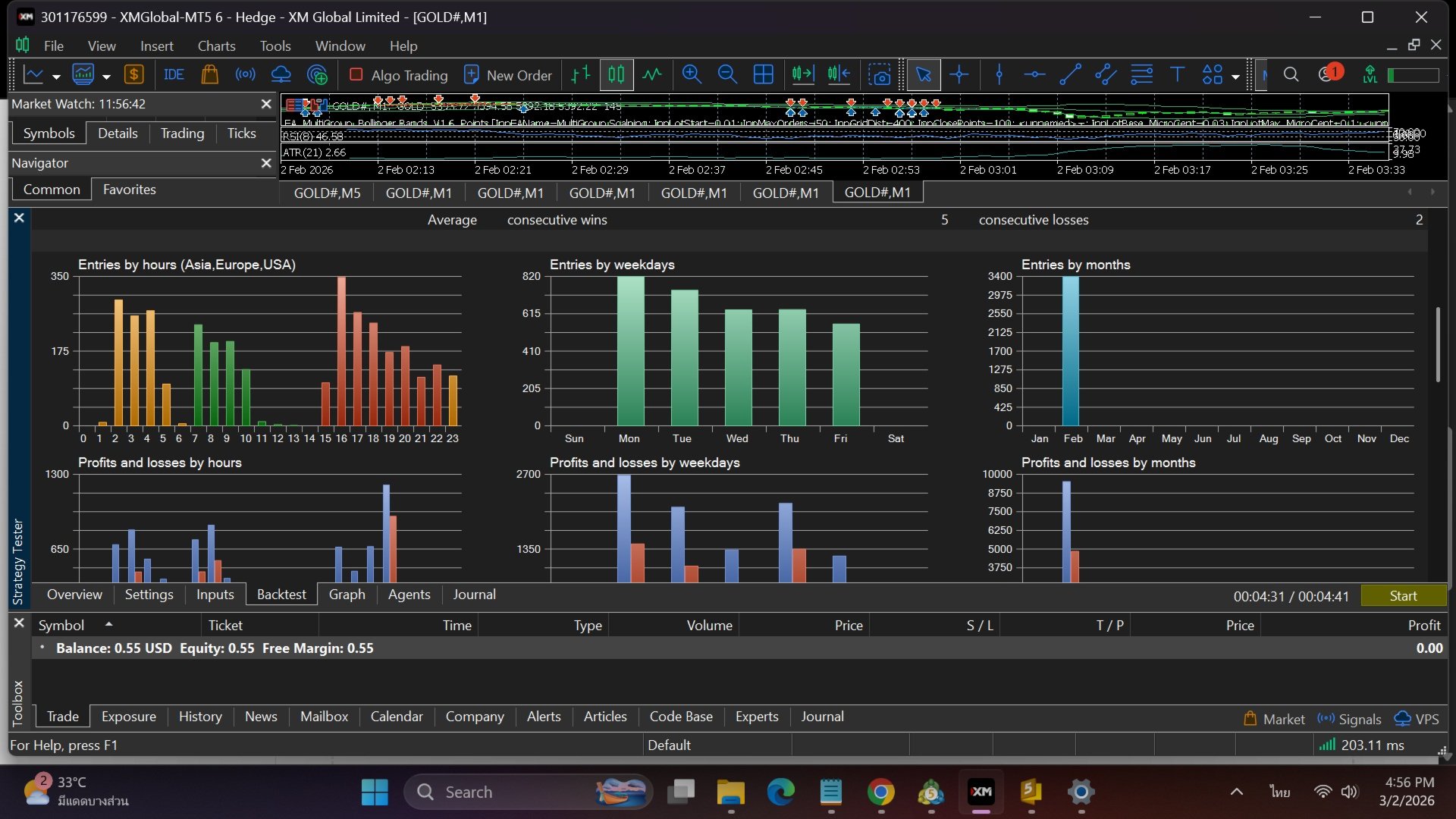Click the tile windows grid icon
1456x819 pixels.
coord(763,75)
